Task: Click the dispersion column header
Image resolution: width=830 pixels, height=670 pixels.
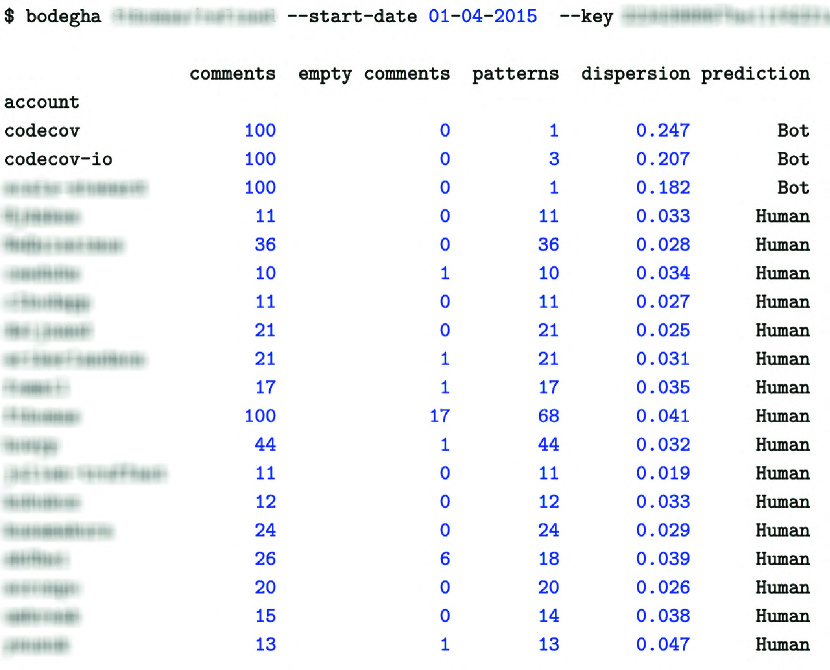Action: pyautogui.click(x=635, y=74)
